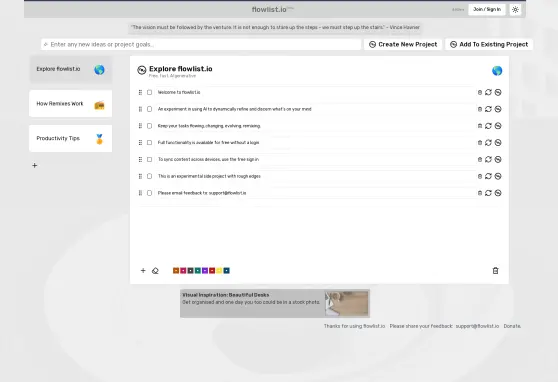
Task: Click the desk stock photo thumbnail
Action: [x=346, y=303]
